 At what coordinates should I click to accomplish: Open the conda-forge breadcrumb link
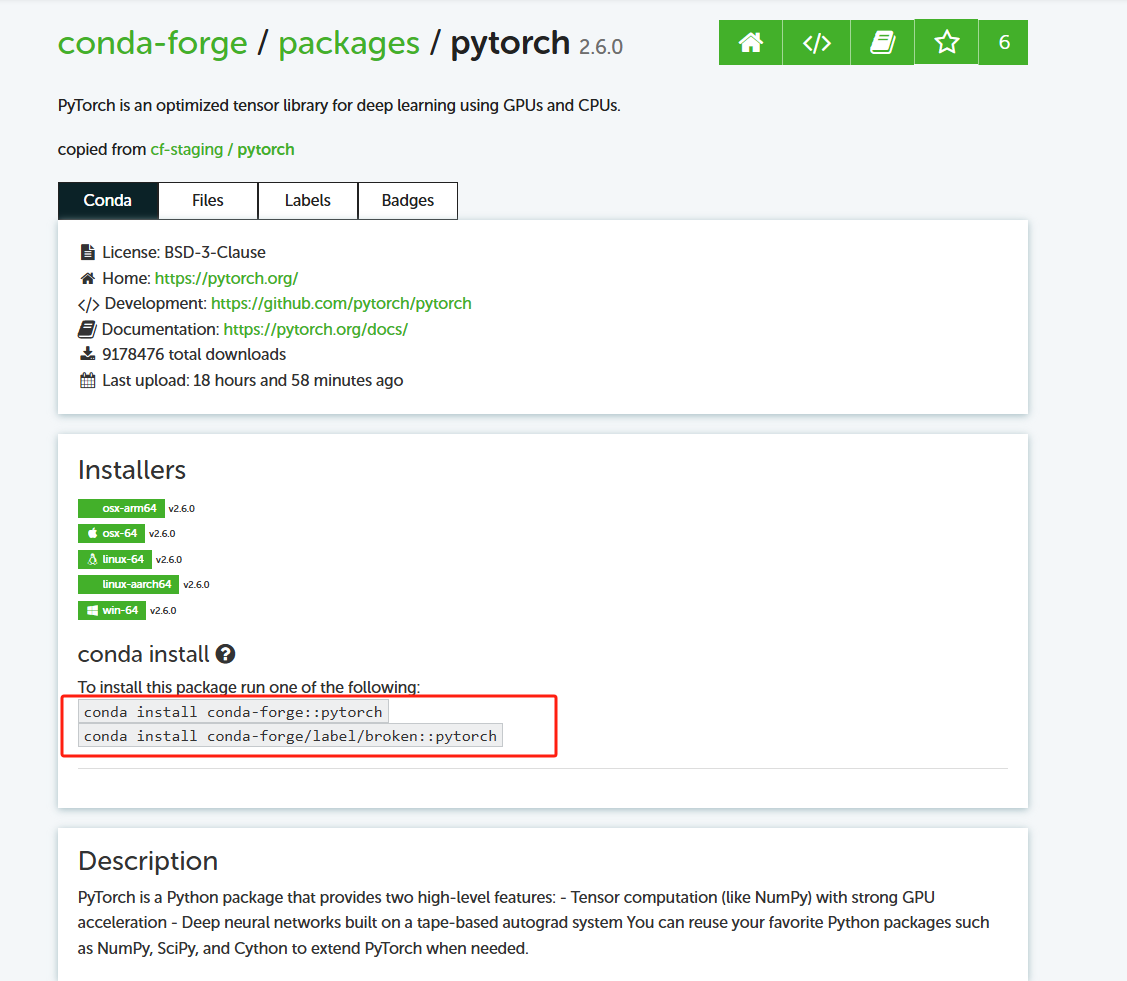(x=152, y=43)
